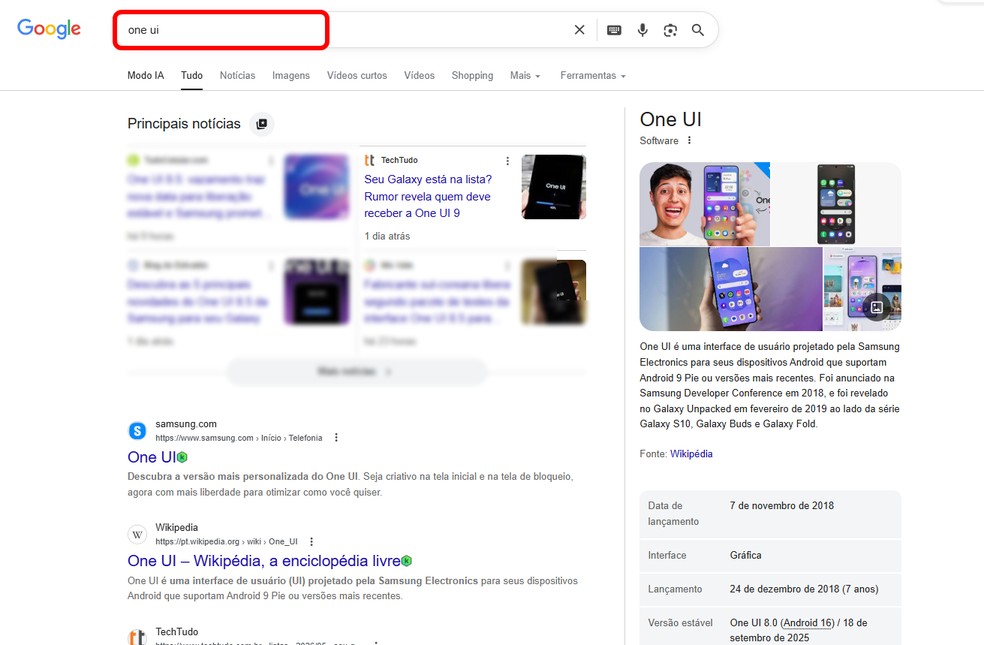Click TechTudo news thumbnail with phone
This screenshot has height=645, width=984.
point(554,187)
